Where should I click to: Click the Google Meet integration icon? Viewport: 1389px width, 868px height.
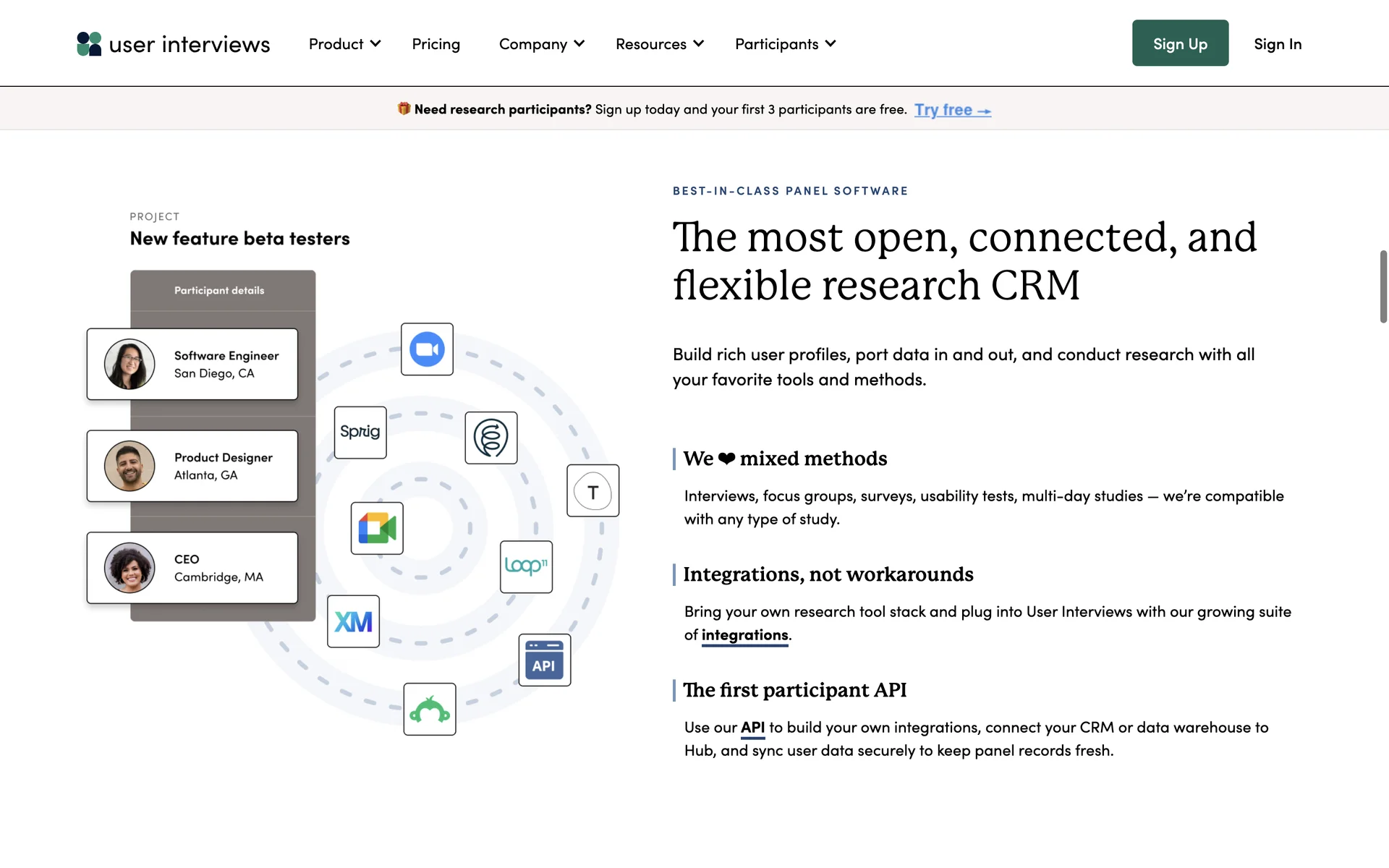coord(377,528)
